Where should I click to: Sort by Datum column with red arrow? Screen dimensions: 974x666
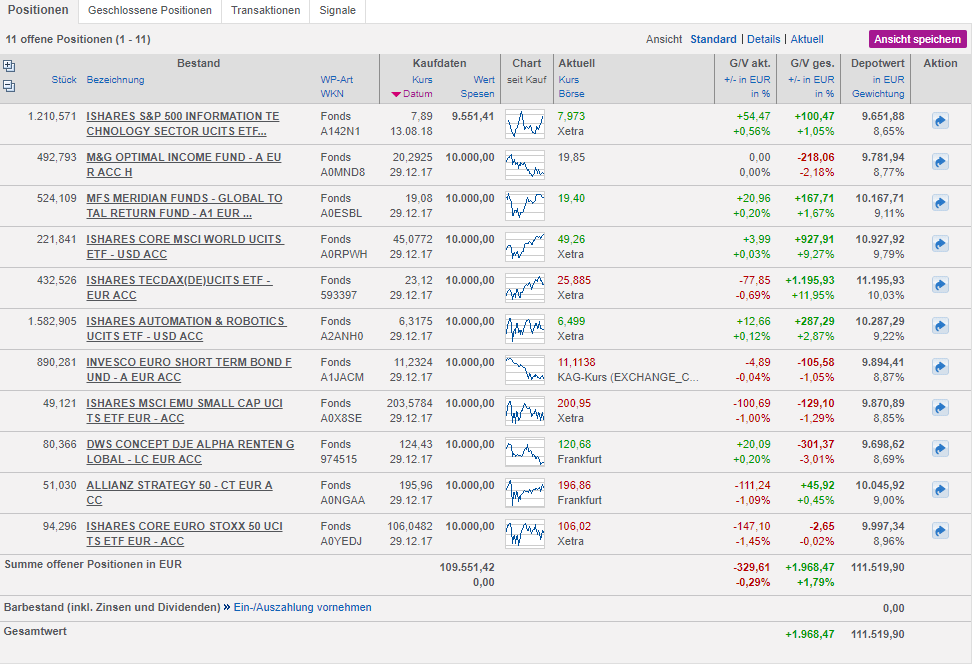(x=412, y=94)
